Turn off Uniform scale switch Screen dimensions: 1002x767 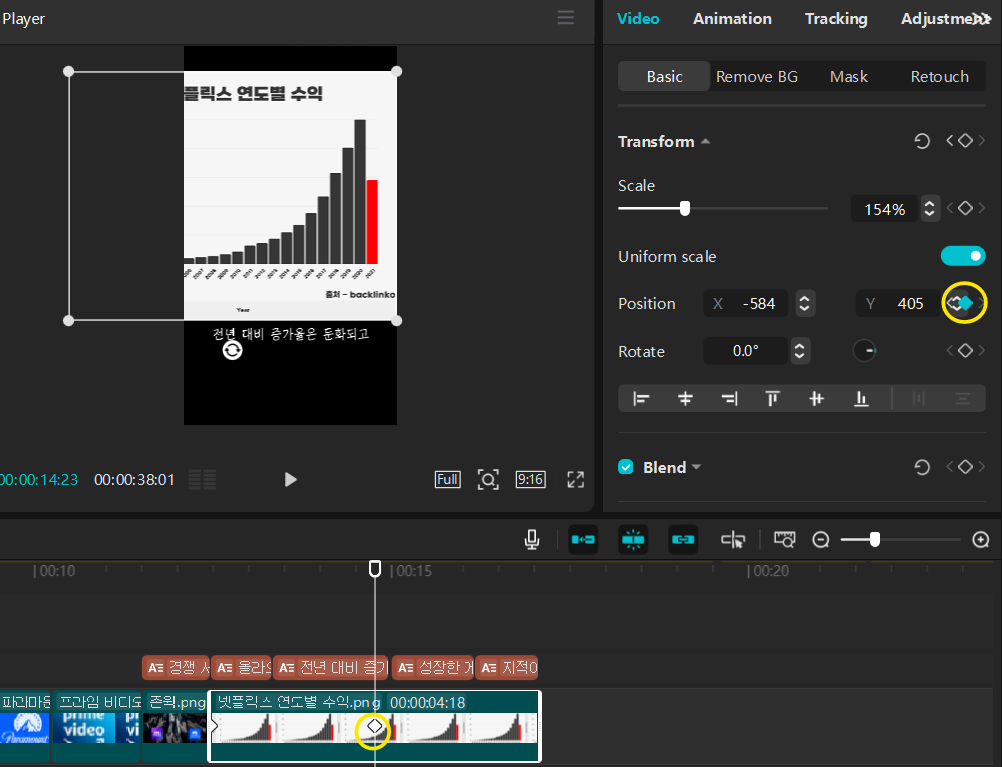tap(963, 256)
